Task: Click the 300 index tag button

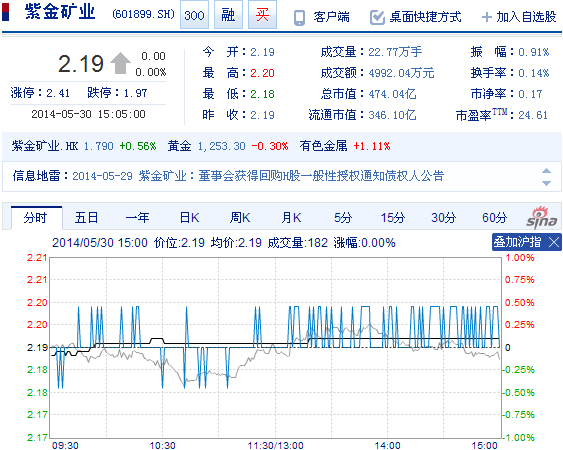Action: click(194, 15)
